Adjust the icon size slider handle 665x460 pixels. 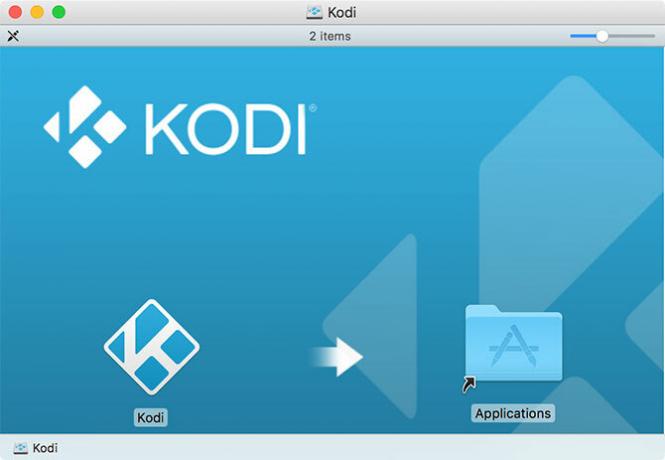click(602, 36)
